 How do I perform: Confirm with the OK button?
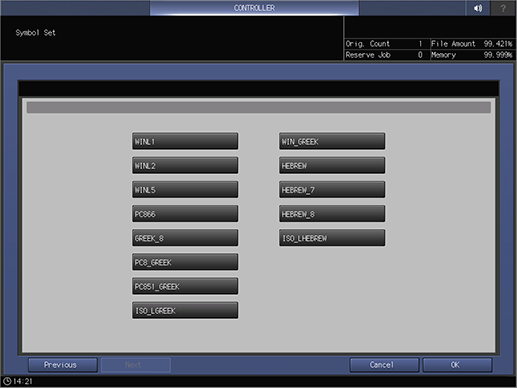pyautogui.click(x=457, y=365)
